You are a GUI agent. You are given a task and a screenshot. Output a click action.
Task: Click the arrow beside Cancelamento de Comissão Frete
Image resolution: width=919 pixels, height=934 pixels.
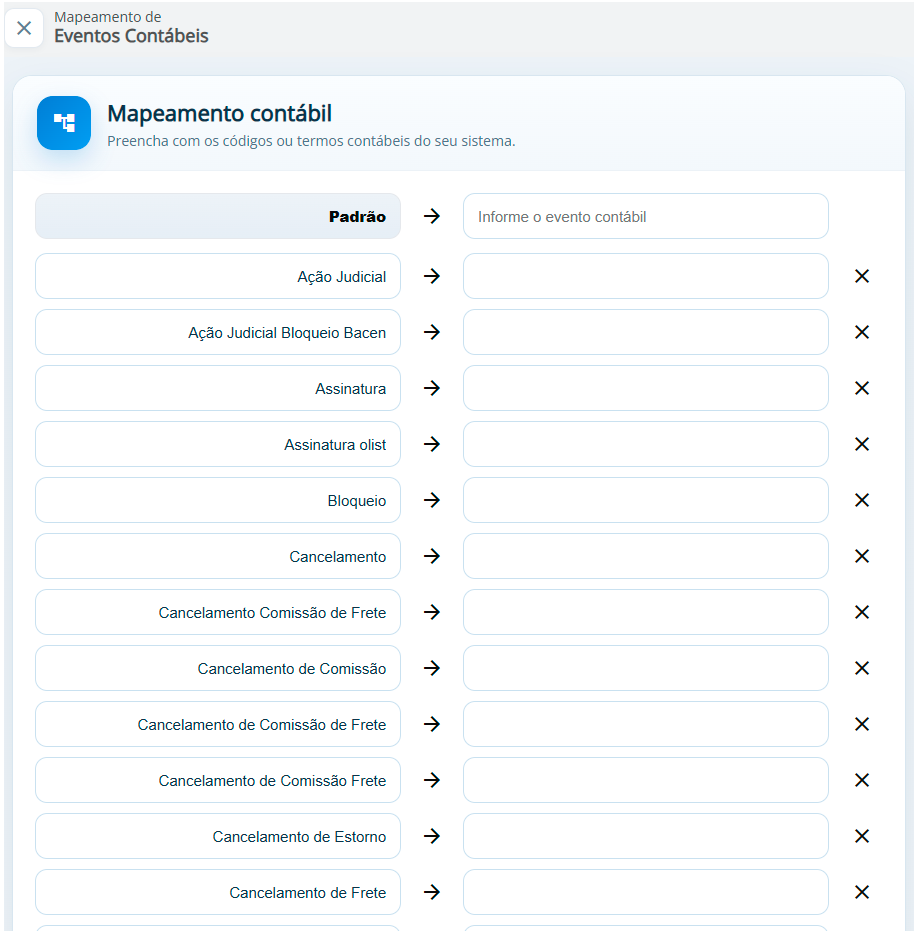[x=432, y=780]
